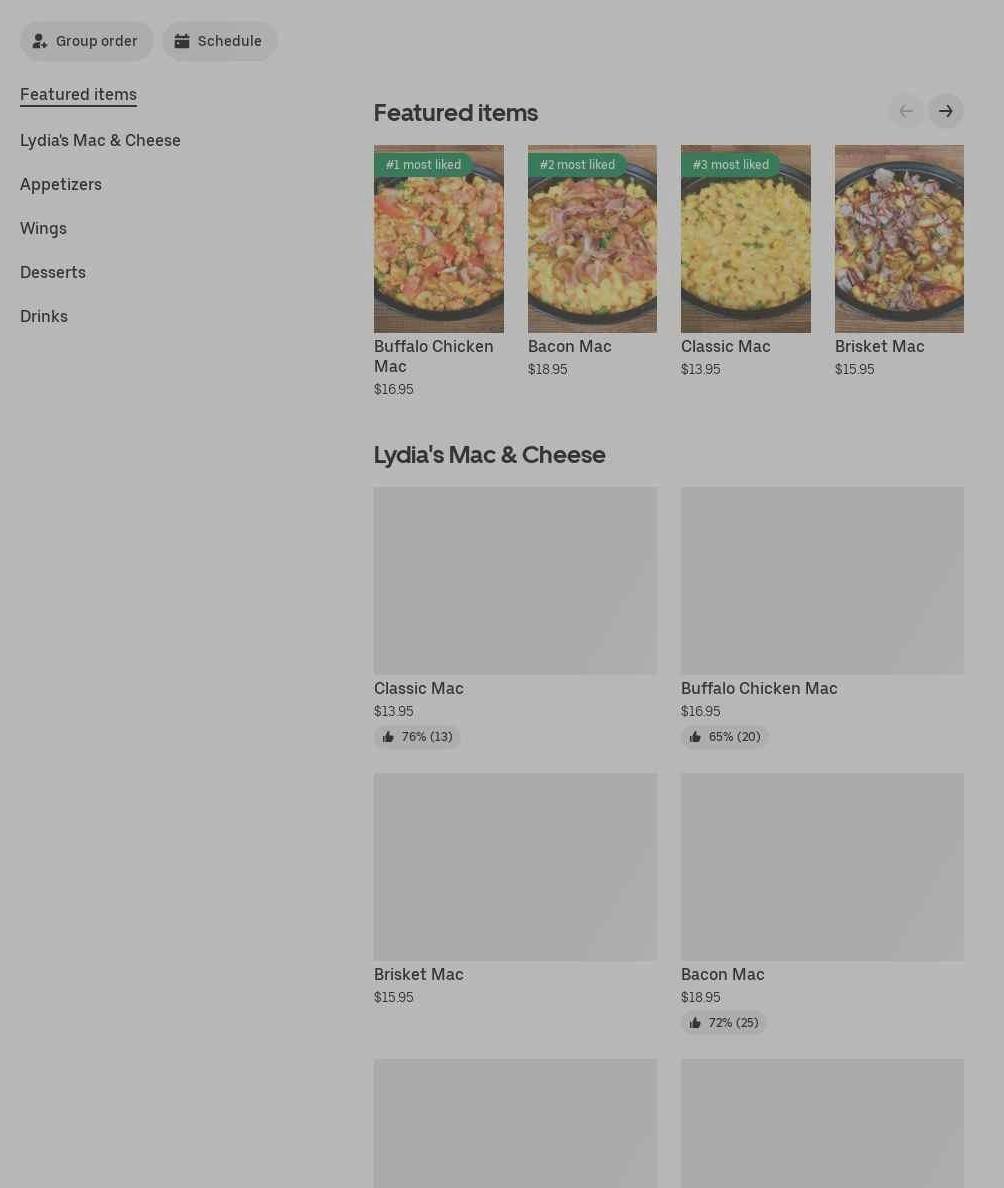Select the Drinks category

(x=43, y=317)
